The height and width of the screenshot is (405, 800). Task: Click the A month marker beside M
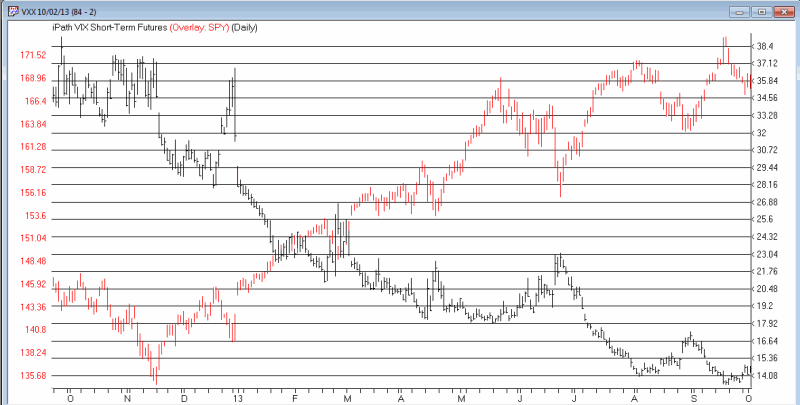click(401, 398)
